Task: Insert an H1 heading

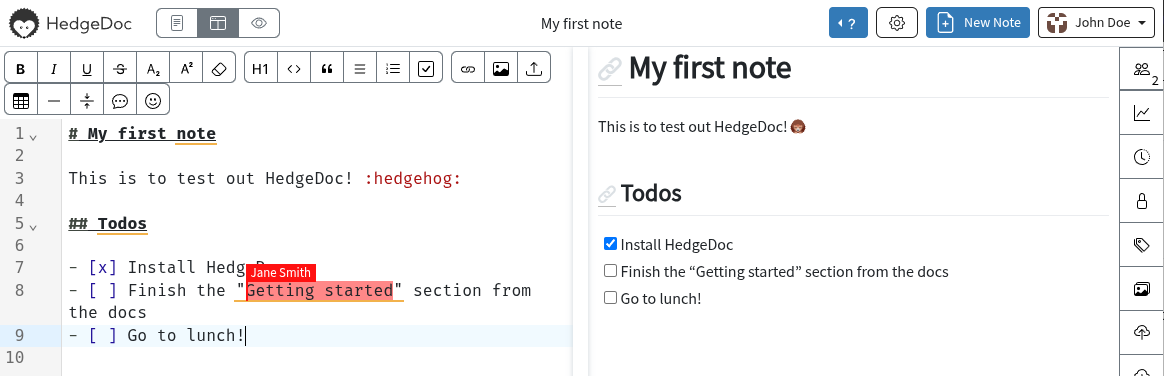Action: (x=261, y=69)
